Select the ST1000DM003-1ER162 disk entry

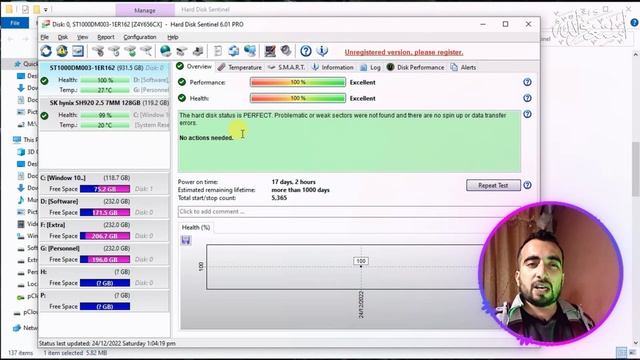[x=104, y=79]
